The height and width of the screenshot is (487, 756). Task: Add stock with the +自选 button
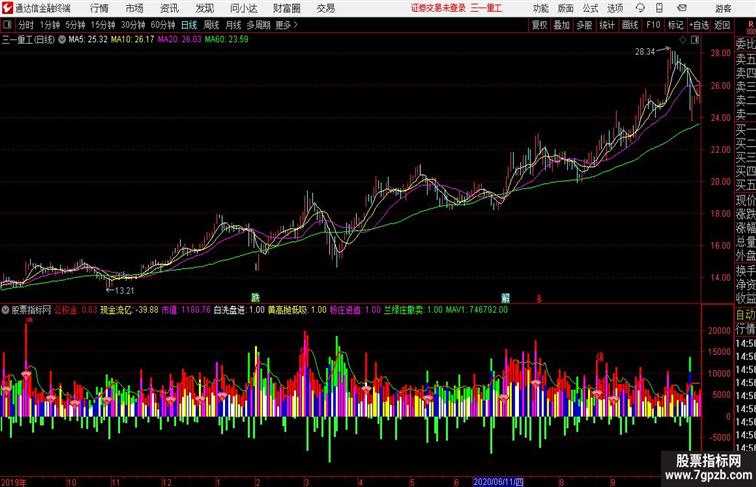click(x=699, y=25)
